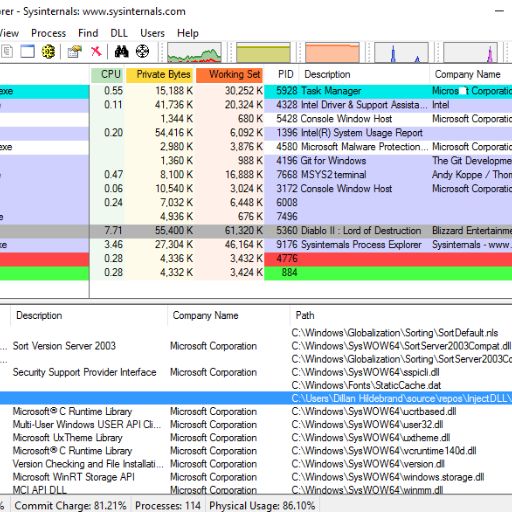The width and height of the screenshot is (512, 512).
Task: Open the purple GPU usage graph
Action: click(470, 52)
